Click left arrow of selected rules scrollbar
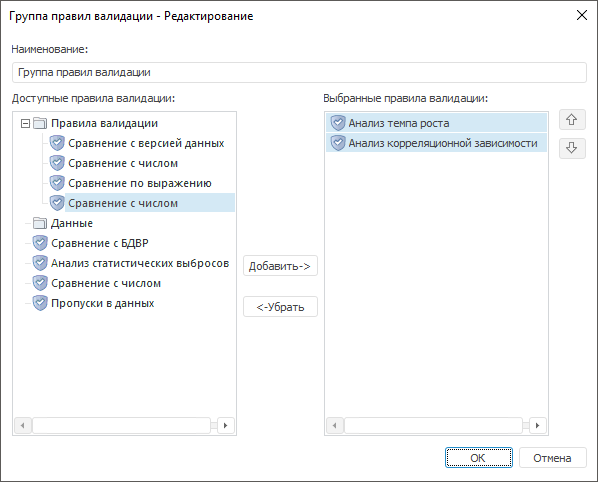The image size is (598, 482). pyautogui.click(x=335, y=425)
